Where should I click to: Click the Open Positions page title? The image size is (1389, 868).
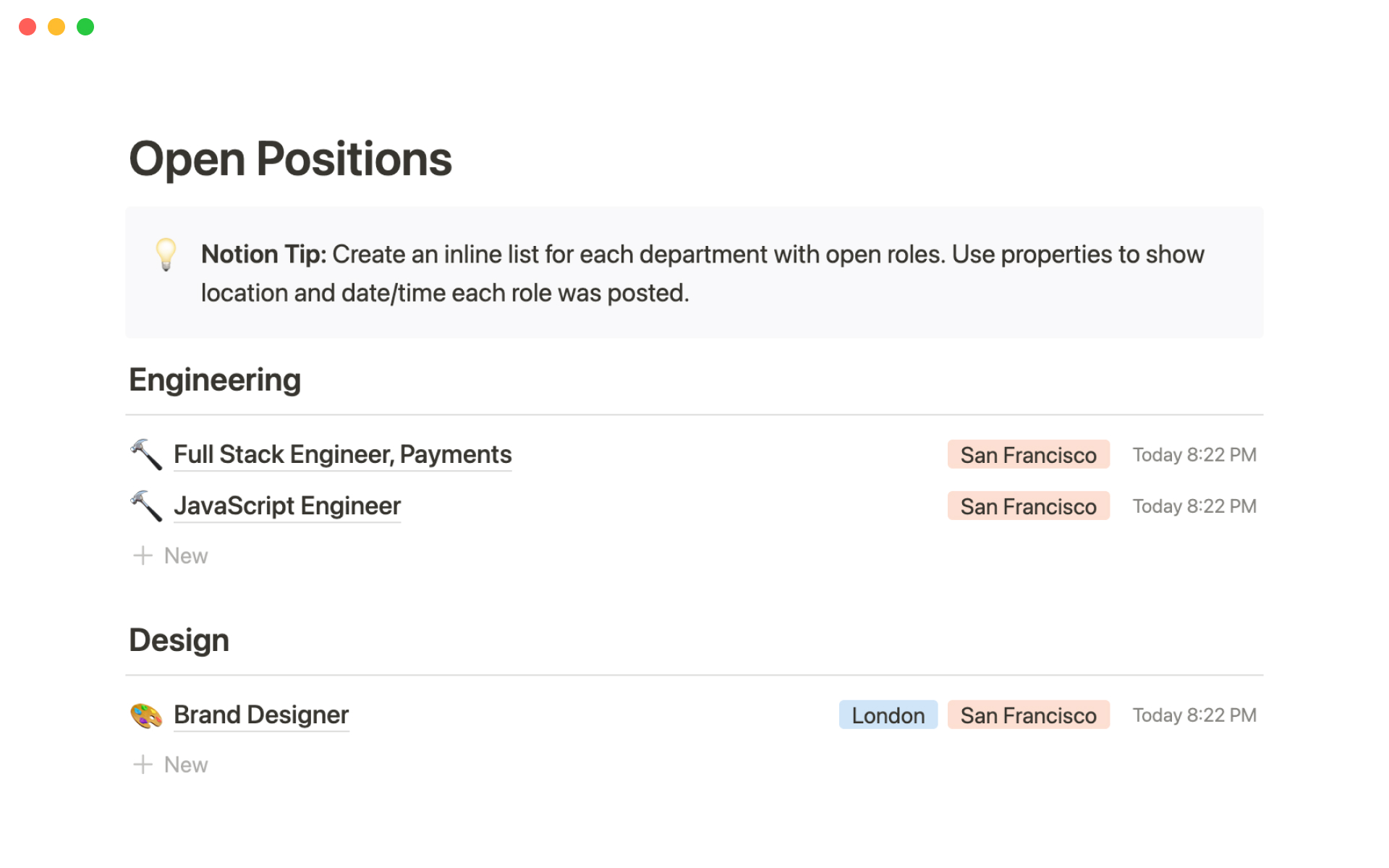click(x=290, y=158)
